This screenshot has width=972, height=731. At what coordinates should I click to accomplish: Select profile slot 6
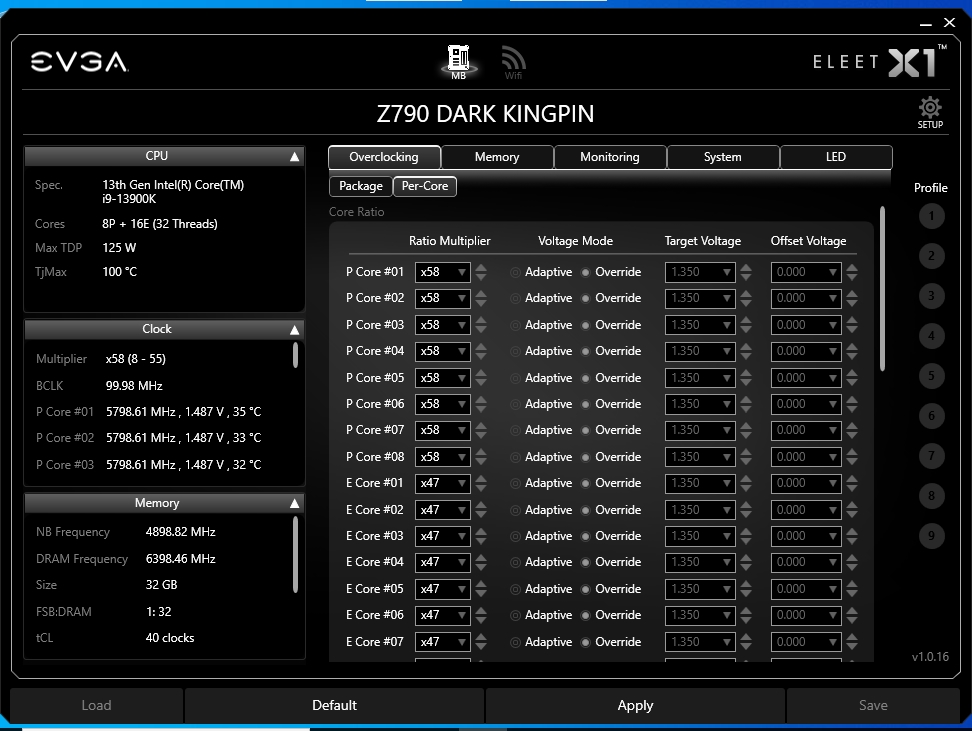coord(931,416)
